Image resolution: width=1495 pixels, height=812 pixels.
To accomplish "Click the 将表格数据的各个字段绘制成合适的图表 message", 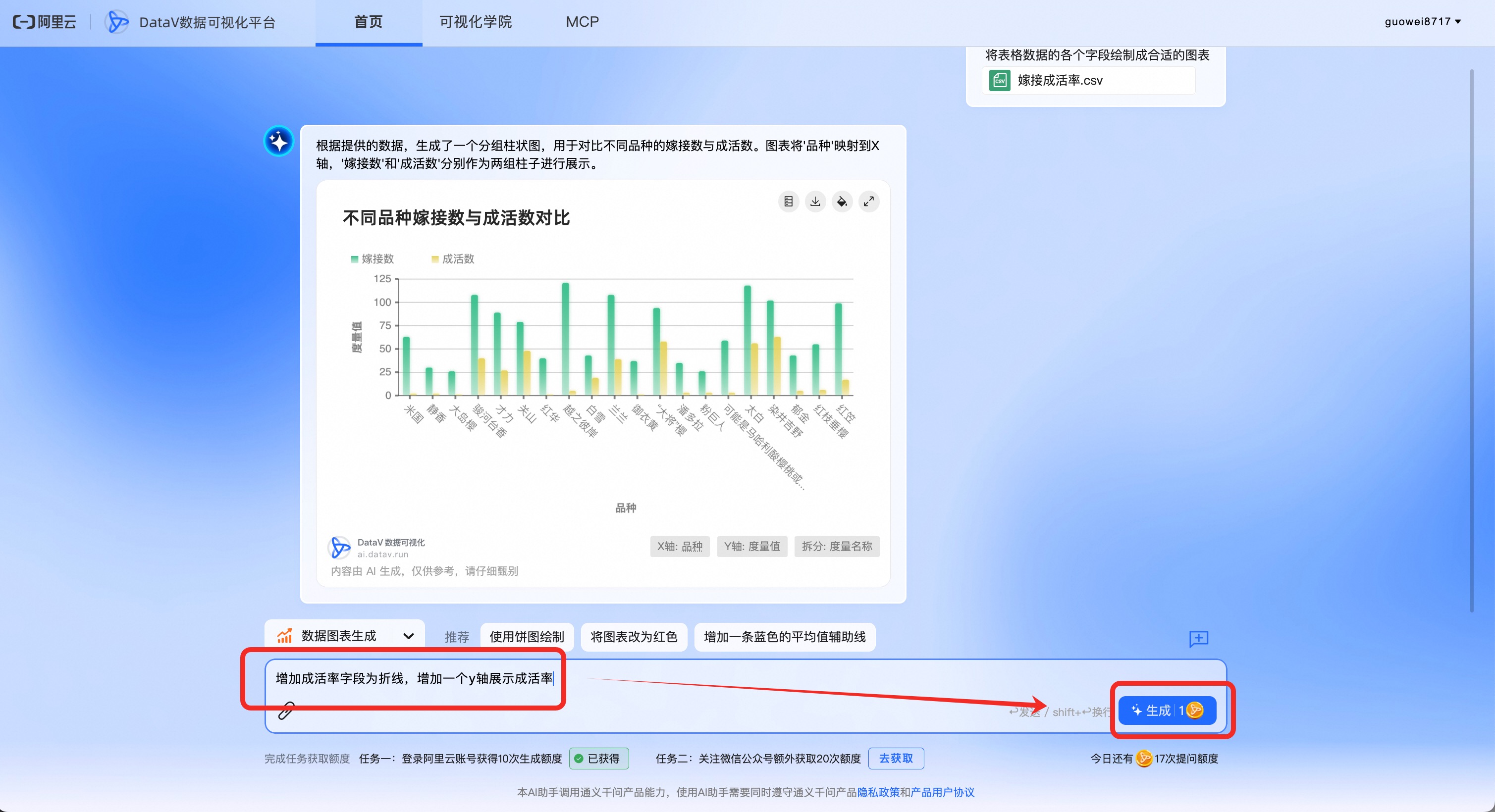I will tap(1097, 55).
